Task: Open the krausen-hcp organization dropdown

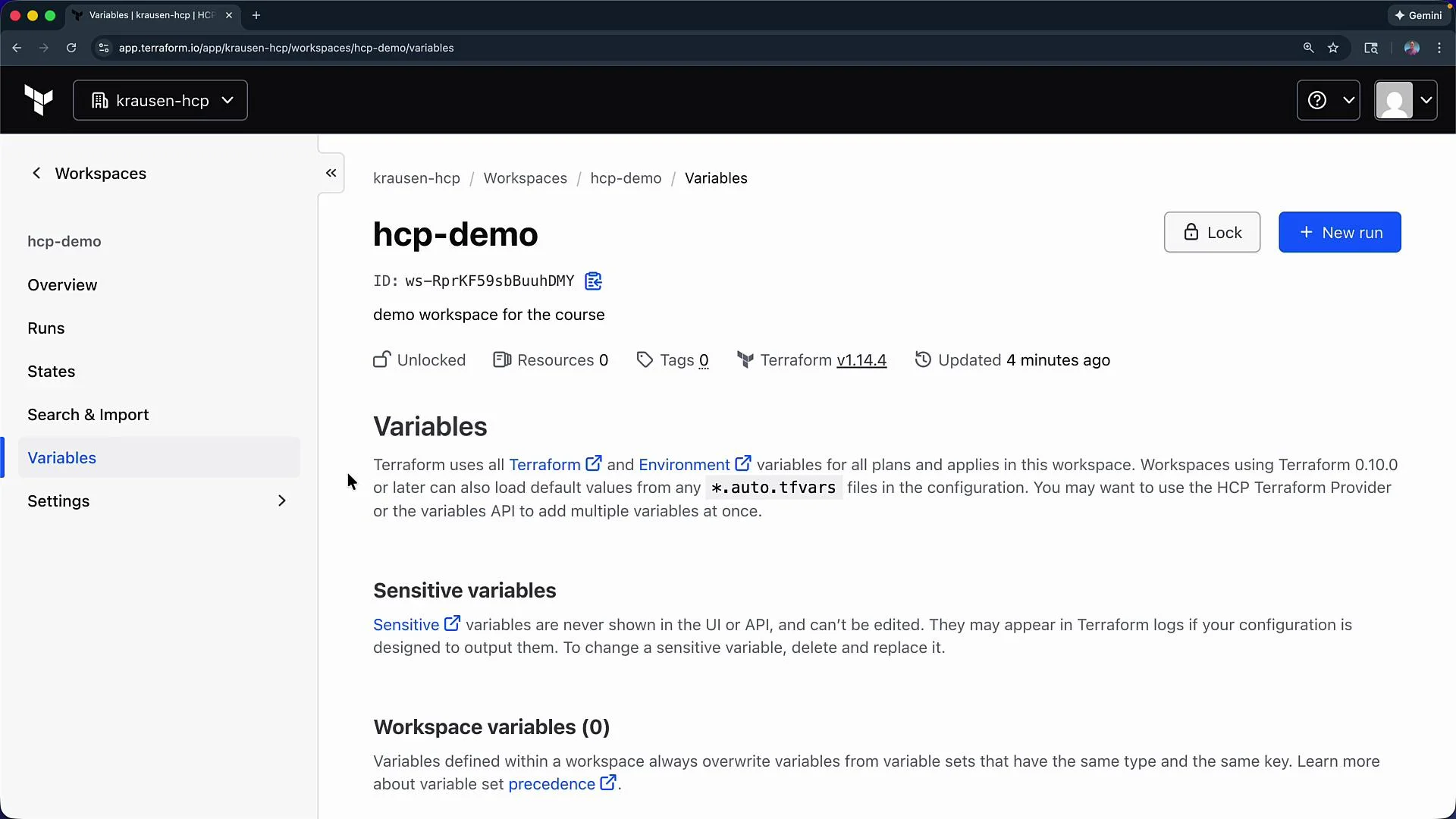Action: click(x=160, y=100)
